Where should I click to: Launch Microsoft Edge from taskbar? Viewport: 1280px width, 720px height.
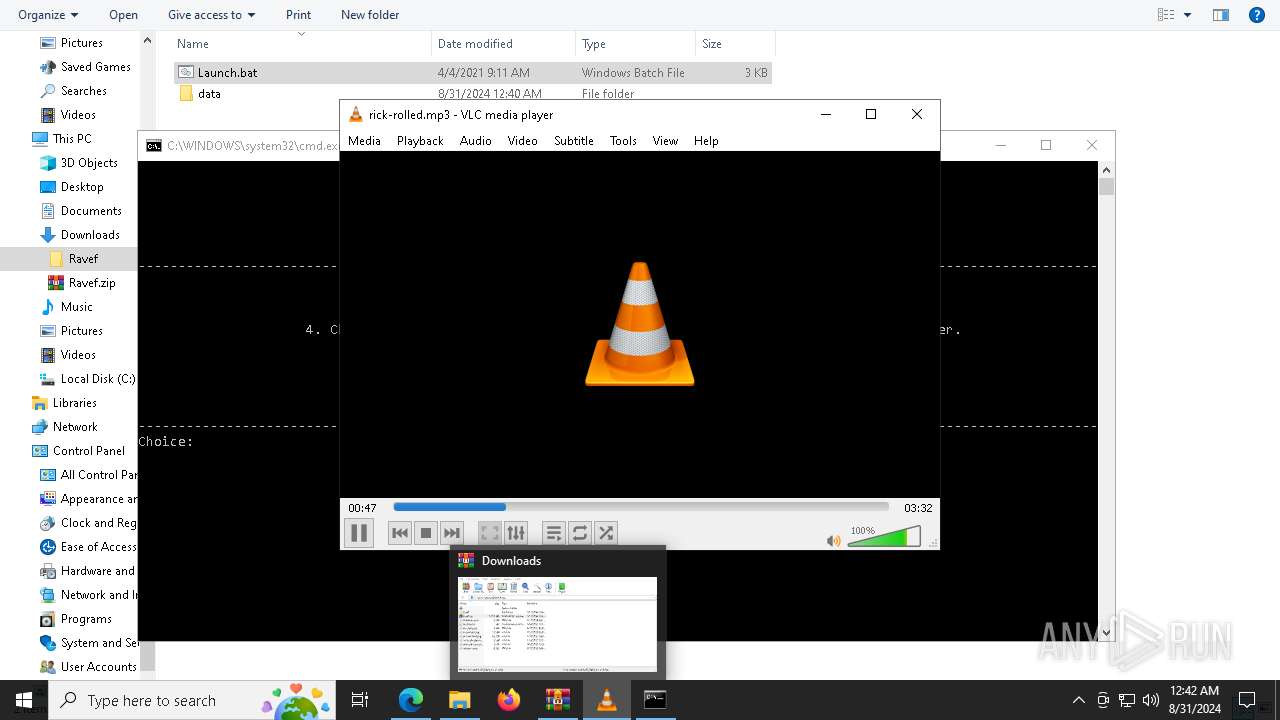coord(411,700)
